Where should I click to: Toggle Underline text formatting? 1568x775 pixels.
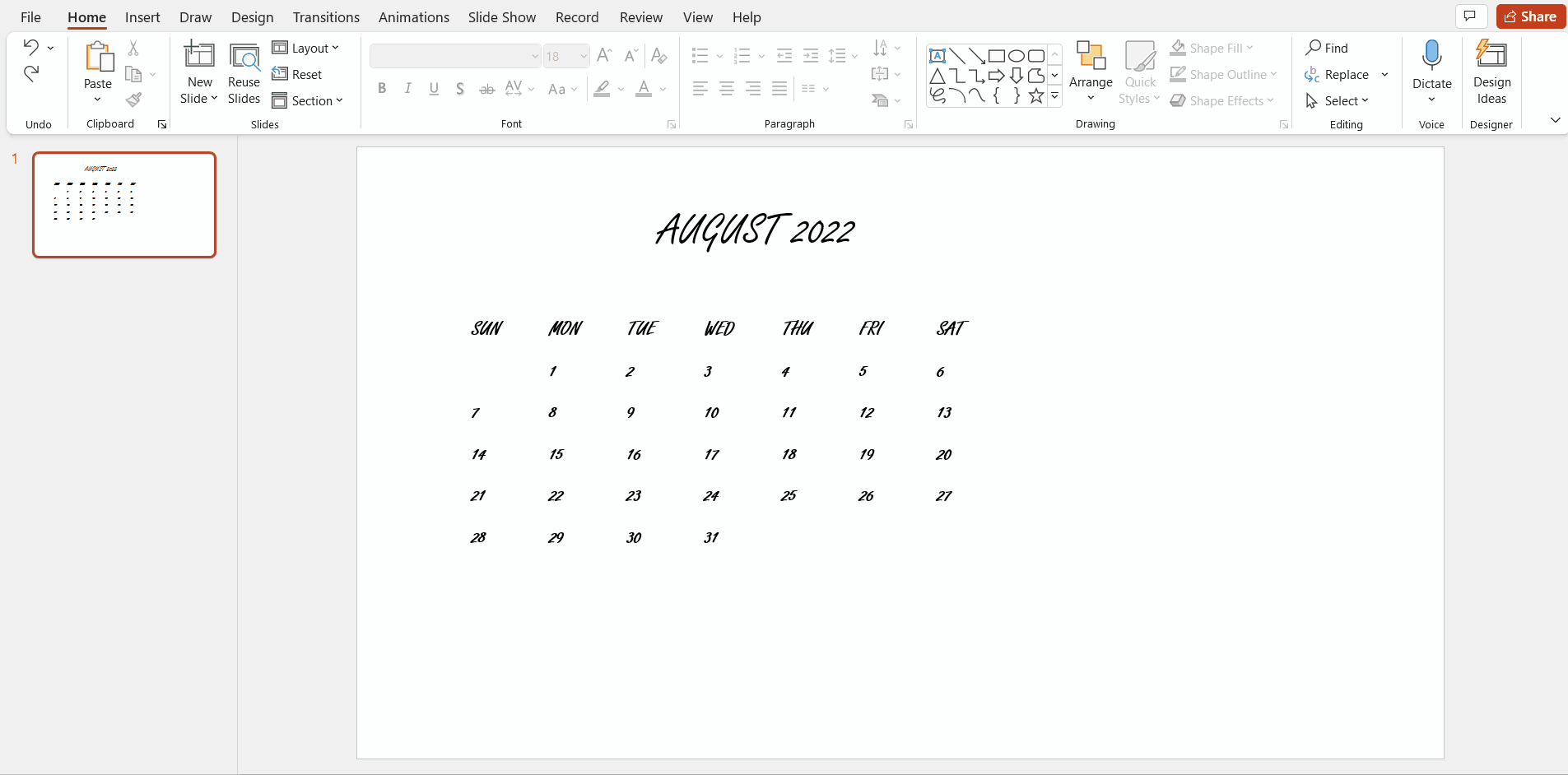pyautogui.click(x=434, y=89)
